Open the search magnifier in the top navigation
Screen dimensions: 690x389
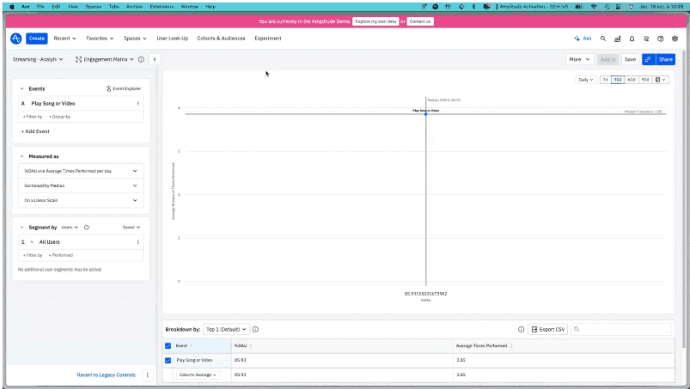point(603,39)
